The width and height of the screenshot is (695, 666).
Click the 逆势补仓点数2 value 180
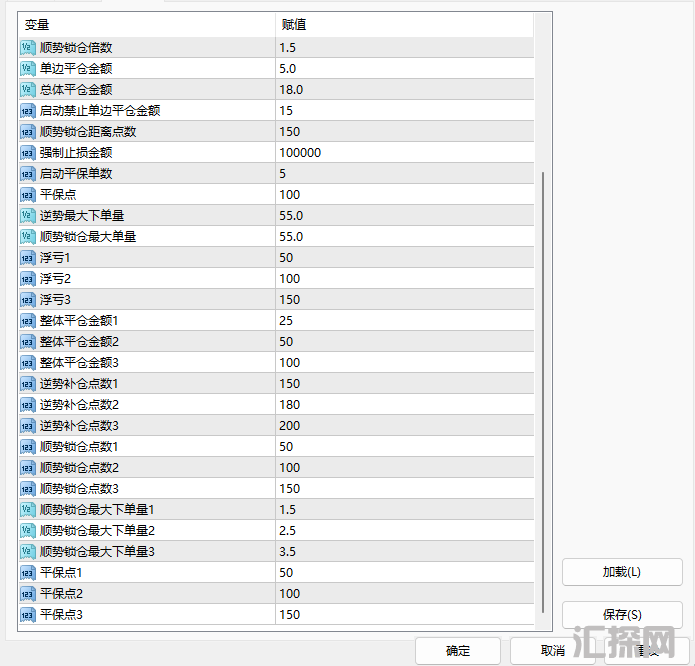tap(404, 405)
